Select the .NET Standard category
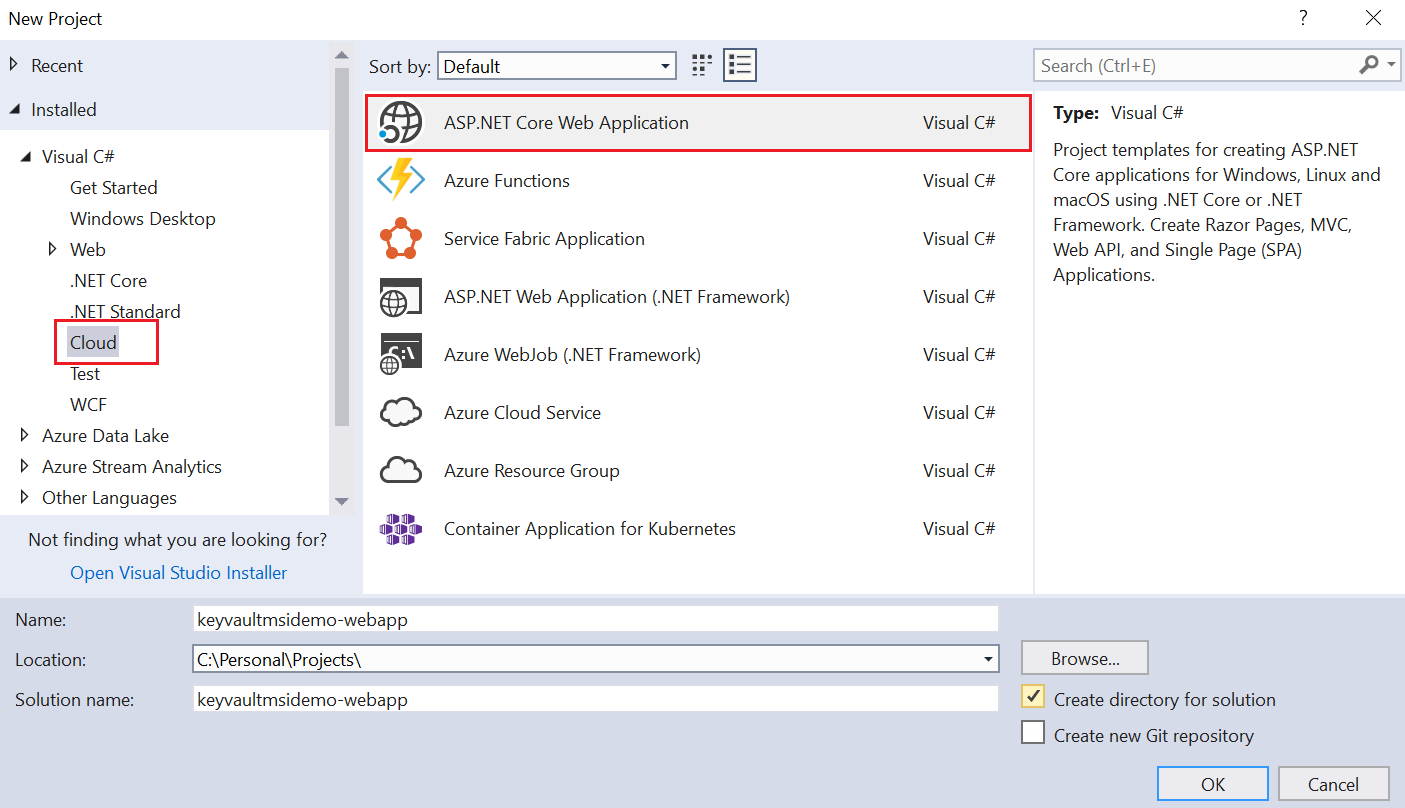Image resolution: width=1405 pixels, height=808 pixels. tap(125, 311)
